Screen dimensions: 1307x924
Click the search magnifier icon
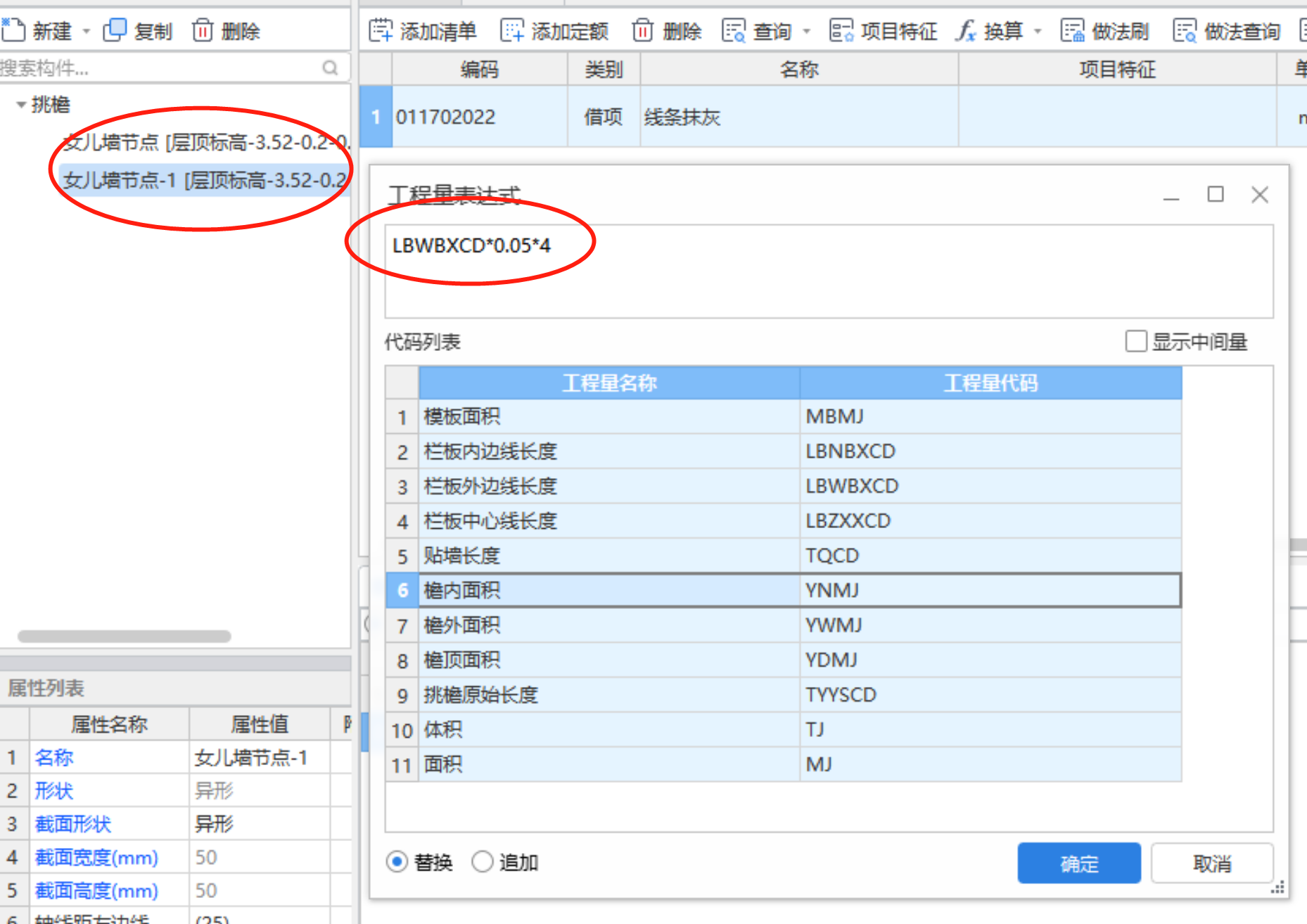tap(330, 68)
